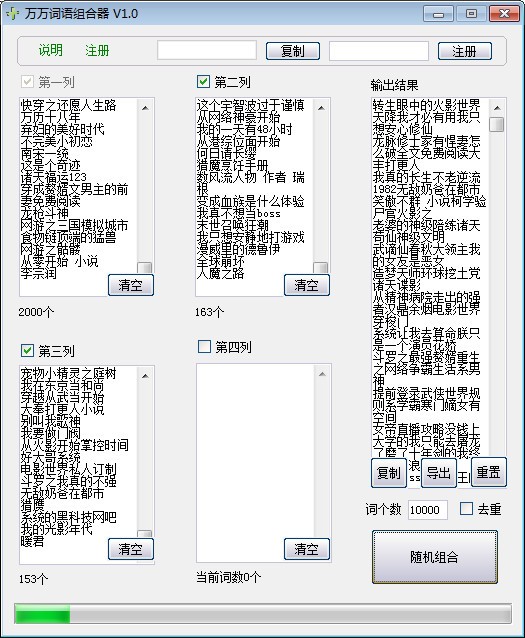The height and width of the screenshot is (638, 525).
Task: Select 末世召唤狂潮 in second column
Action: [232, 226]
